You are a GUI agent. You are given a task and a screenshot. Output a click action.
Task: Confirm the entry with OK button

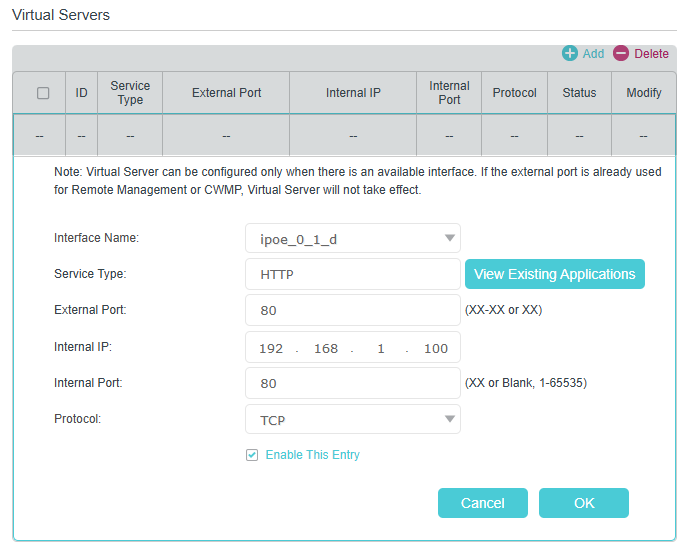pyautogui.click(x=584, y=503)
